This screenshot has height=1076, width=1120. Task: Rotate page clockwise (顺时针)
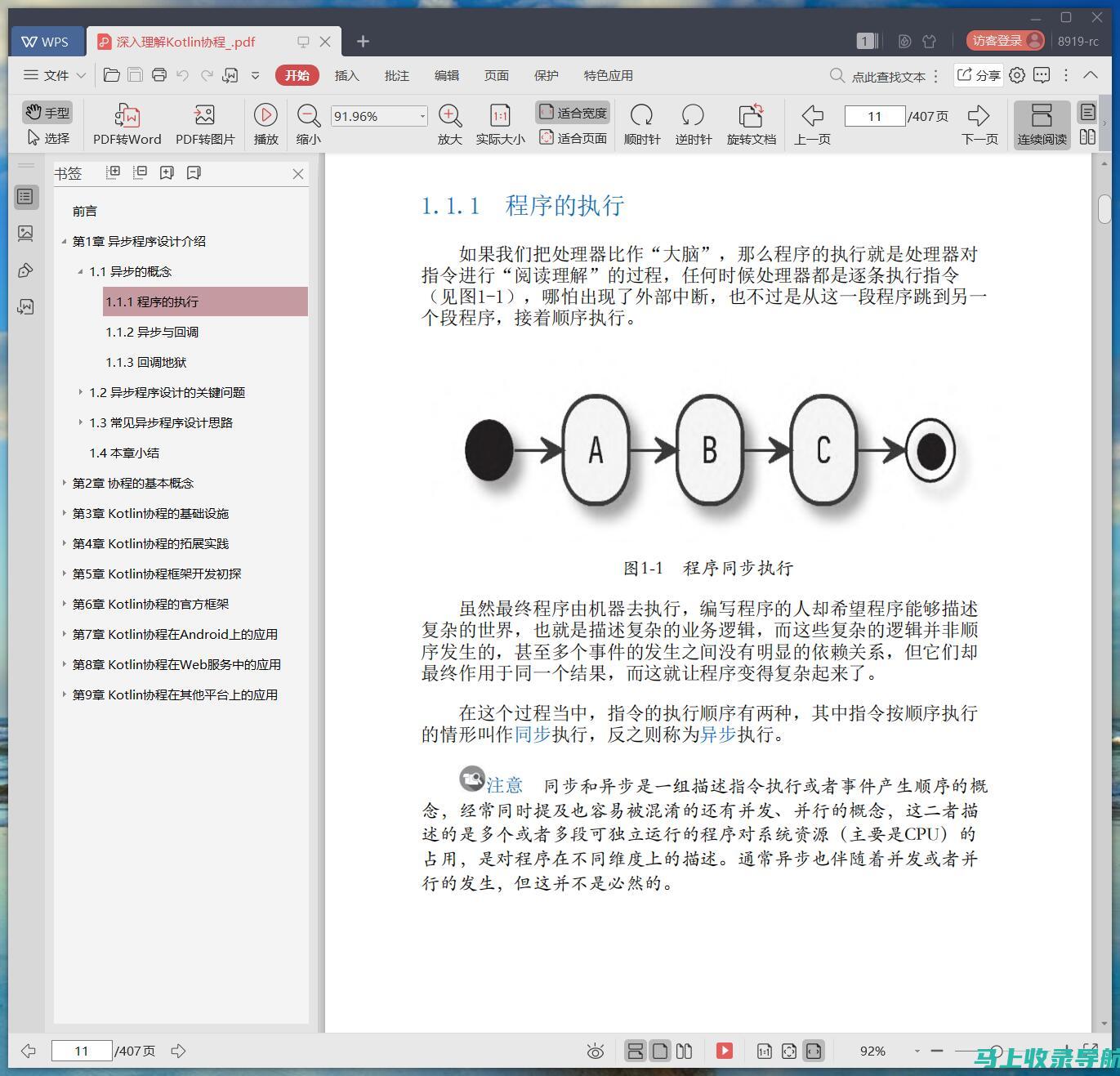[642, 124]
